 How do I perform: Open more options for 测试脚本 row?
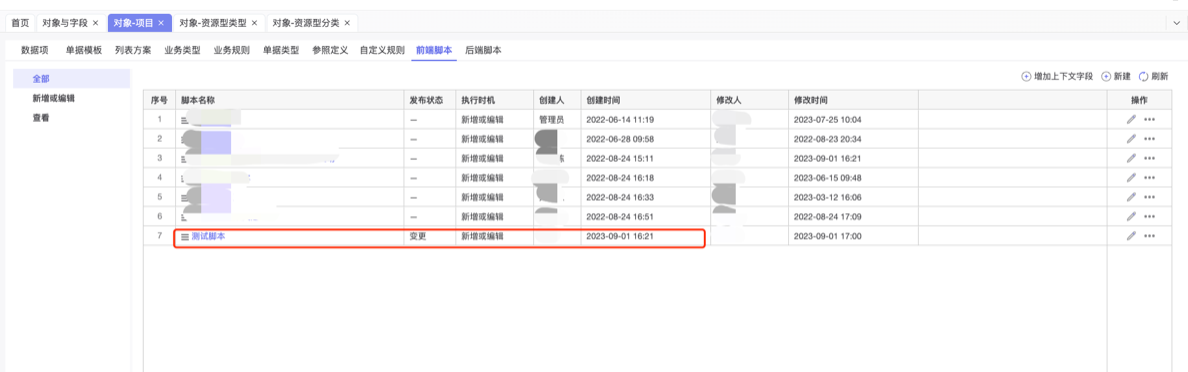(1149, 236)
